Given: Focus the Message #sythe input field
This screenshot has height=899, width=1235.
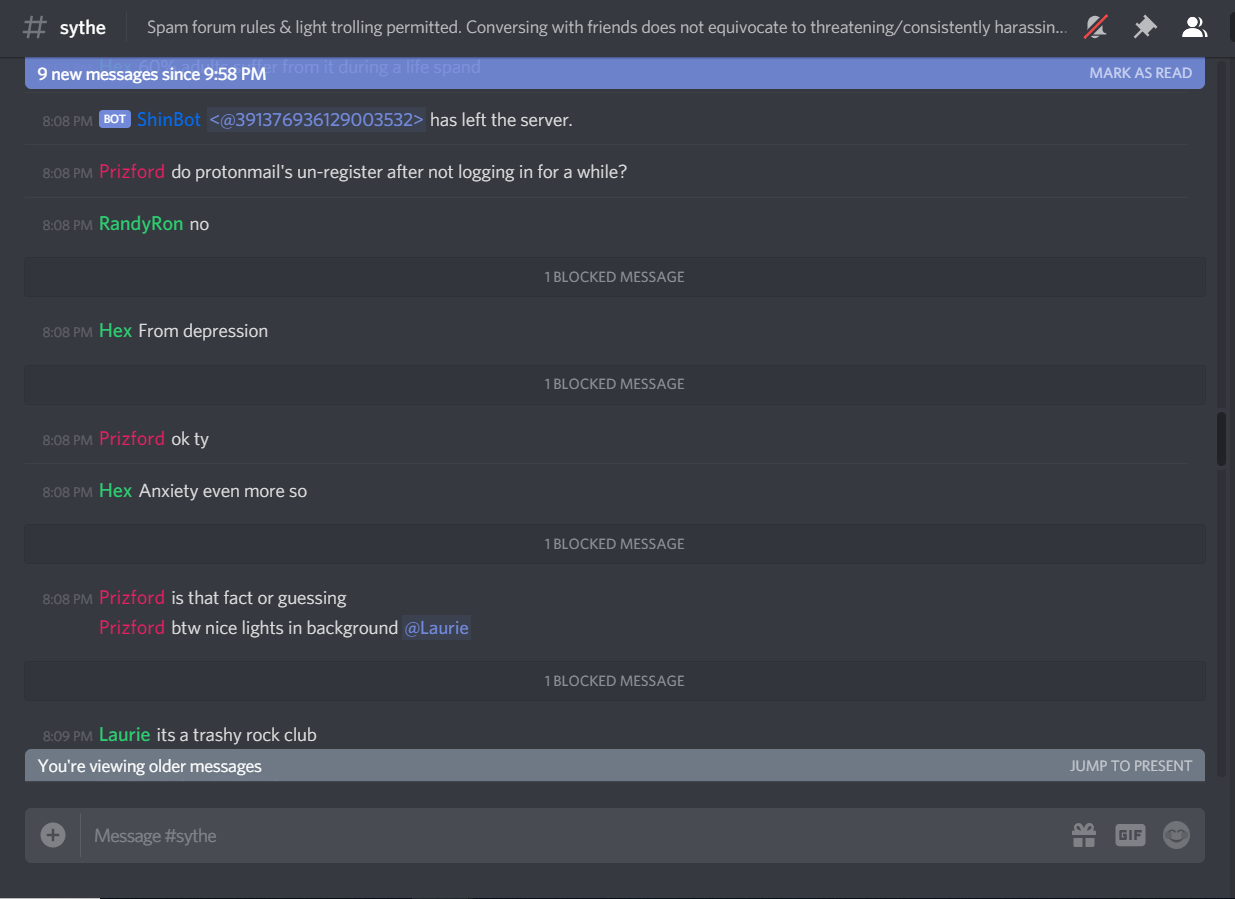Looking at the screenshot, I should pyautogui.click(x=575, y=835).
